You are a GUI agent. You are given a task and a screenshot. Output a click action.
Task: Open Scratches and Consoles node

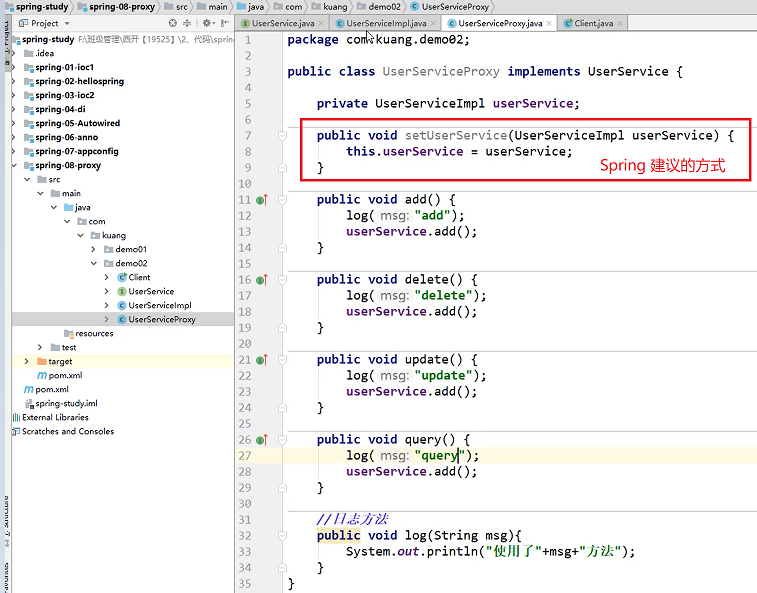(x=63, y=431)
